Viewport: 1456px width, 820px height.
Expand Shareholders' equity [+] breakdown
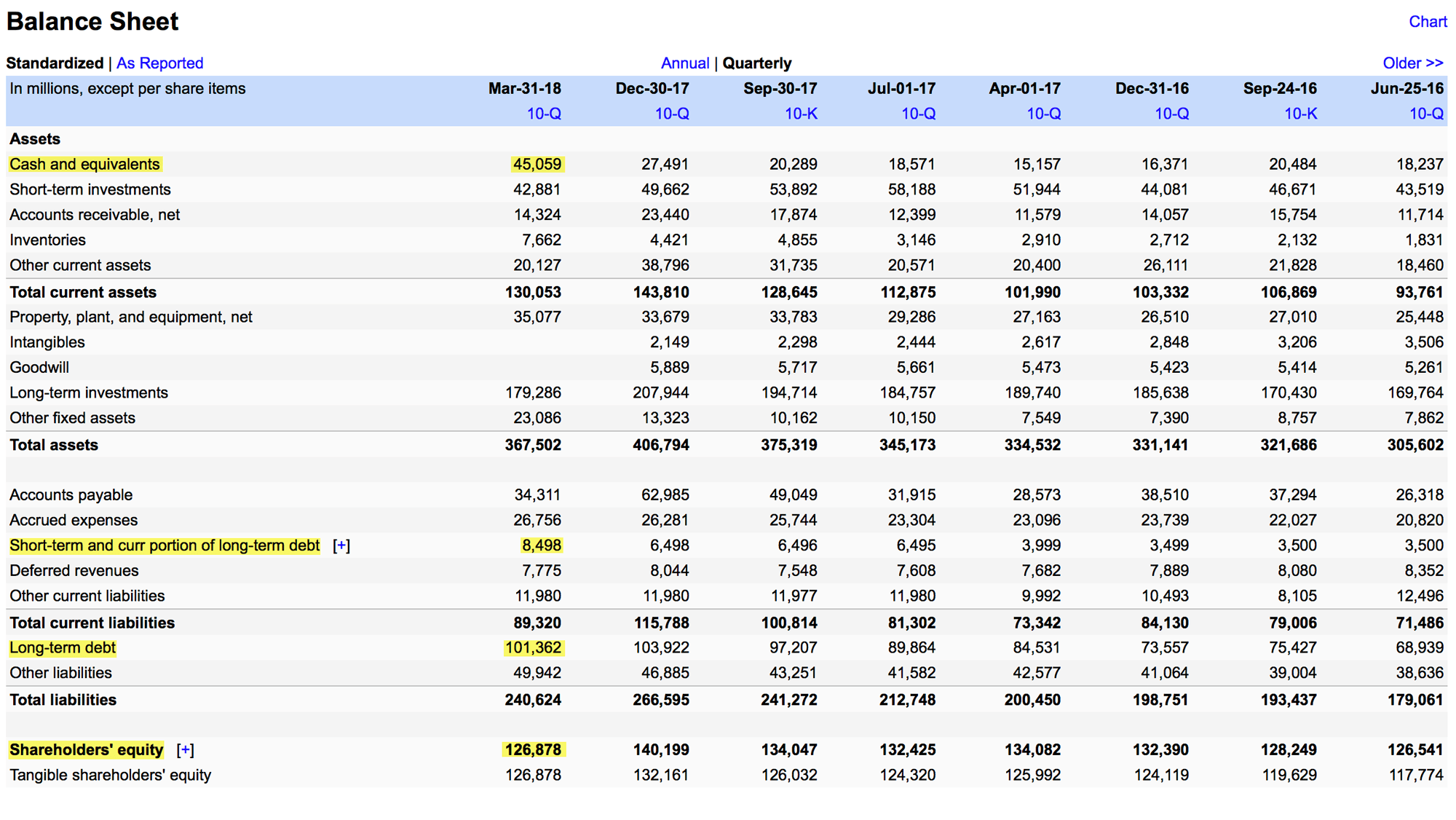(186, 750)
